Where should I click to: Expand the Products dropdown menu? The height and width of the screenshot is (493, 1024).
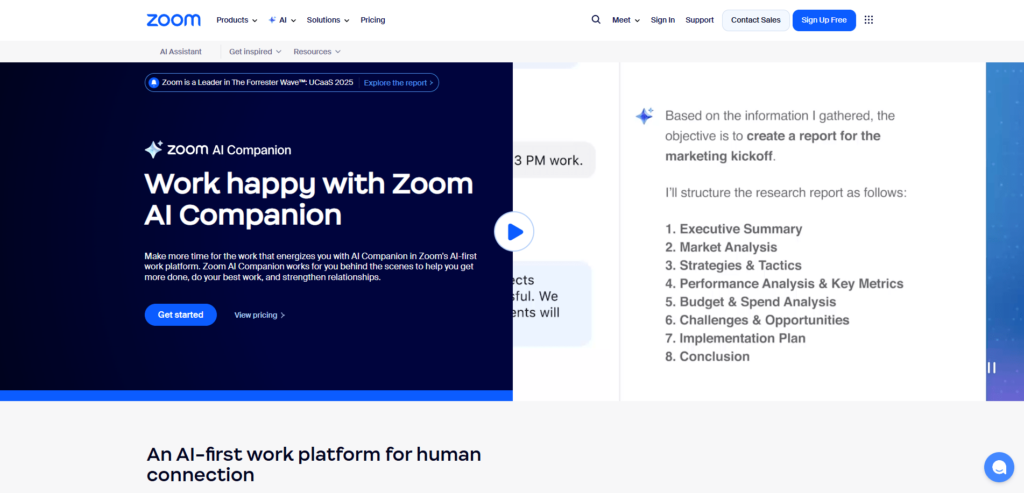click(236, 20)
